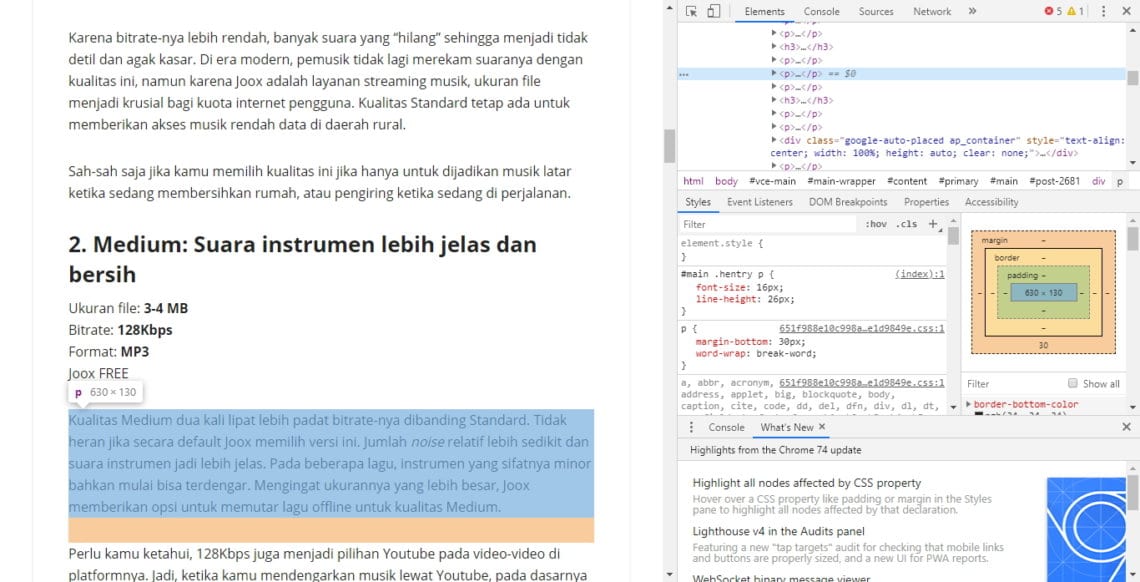The height and width of the screenshot is (582, 1140).
Task: Enable the Show all checkbox
Action: click(1074, 383)
